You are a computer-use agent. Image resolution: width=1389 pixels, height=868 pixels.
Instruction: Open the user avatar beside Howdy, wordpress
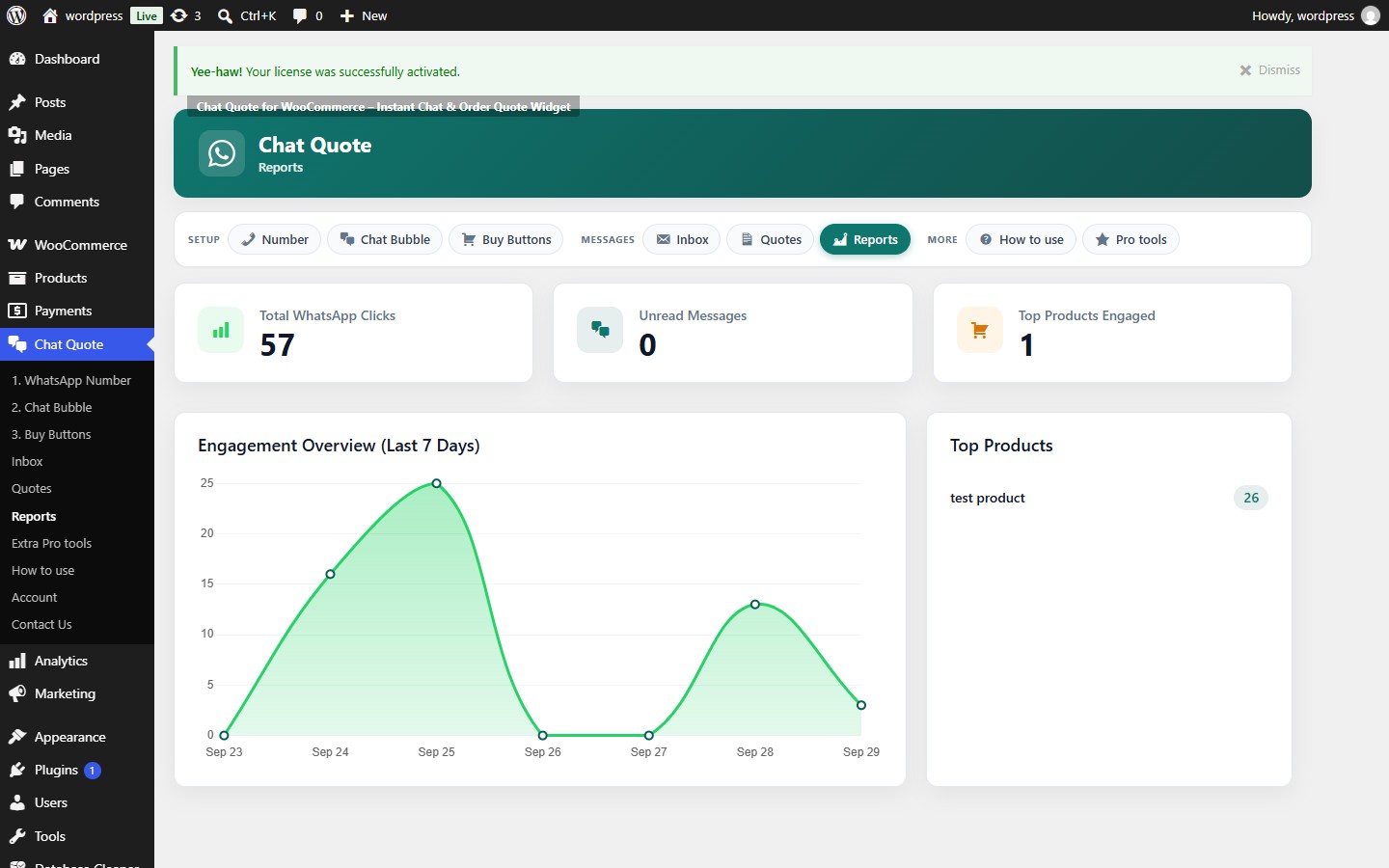coord(1371,15)
